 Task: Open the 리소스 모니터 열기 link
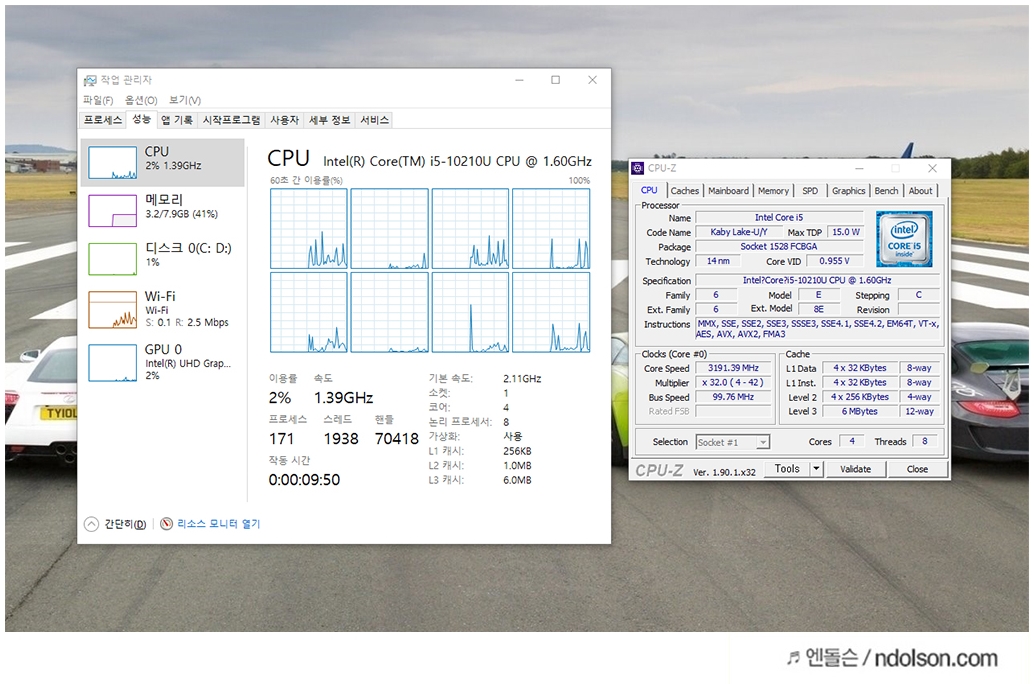pos(218,524)
